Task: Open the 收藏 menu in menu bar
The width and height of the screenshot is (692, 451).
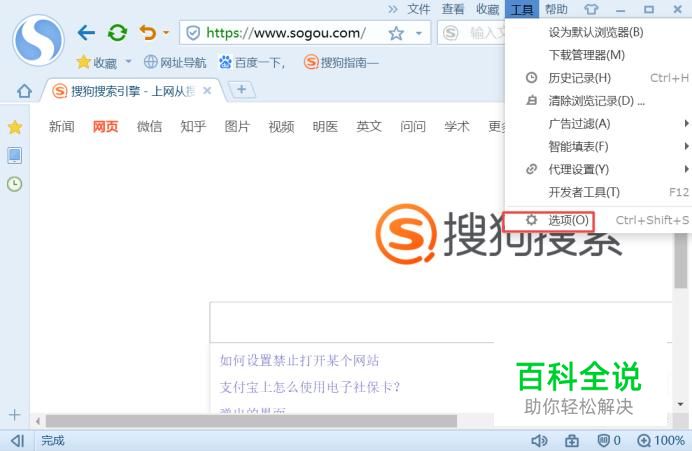Action: click(x=487, y=9)
